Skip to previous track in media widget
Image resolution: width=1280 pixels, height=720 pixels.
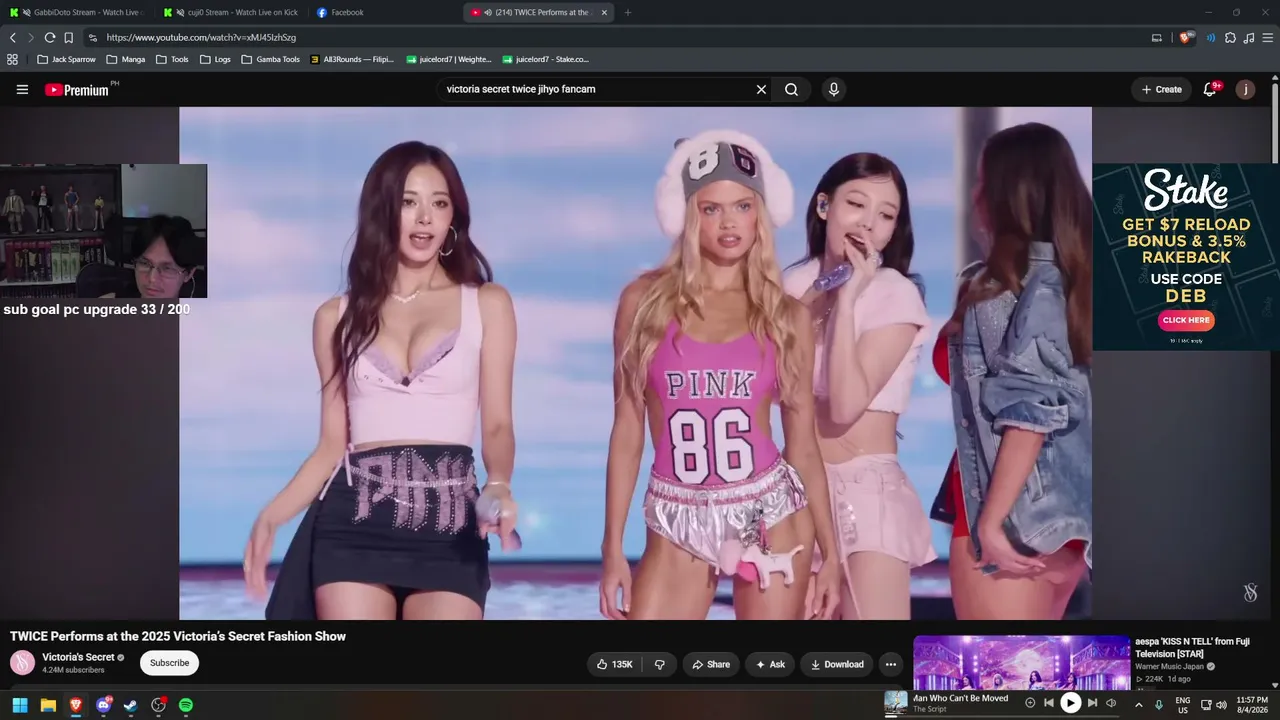(x=1049, y=703)
